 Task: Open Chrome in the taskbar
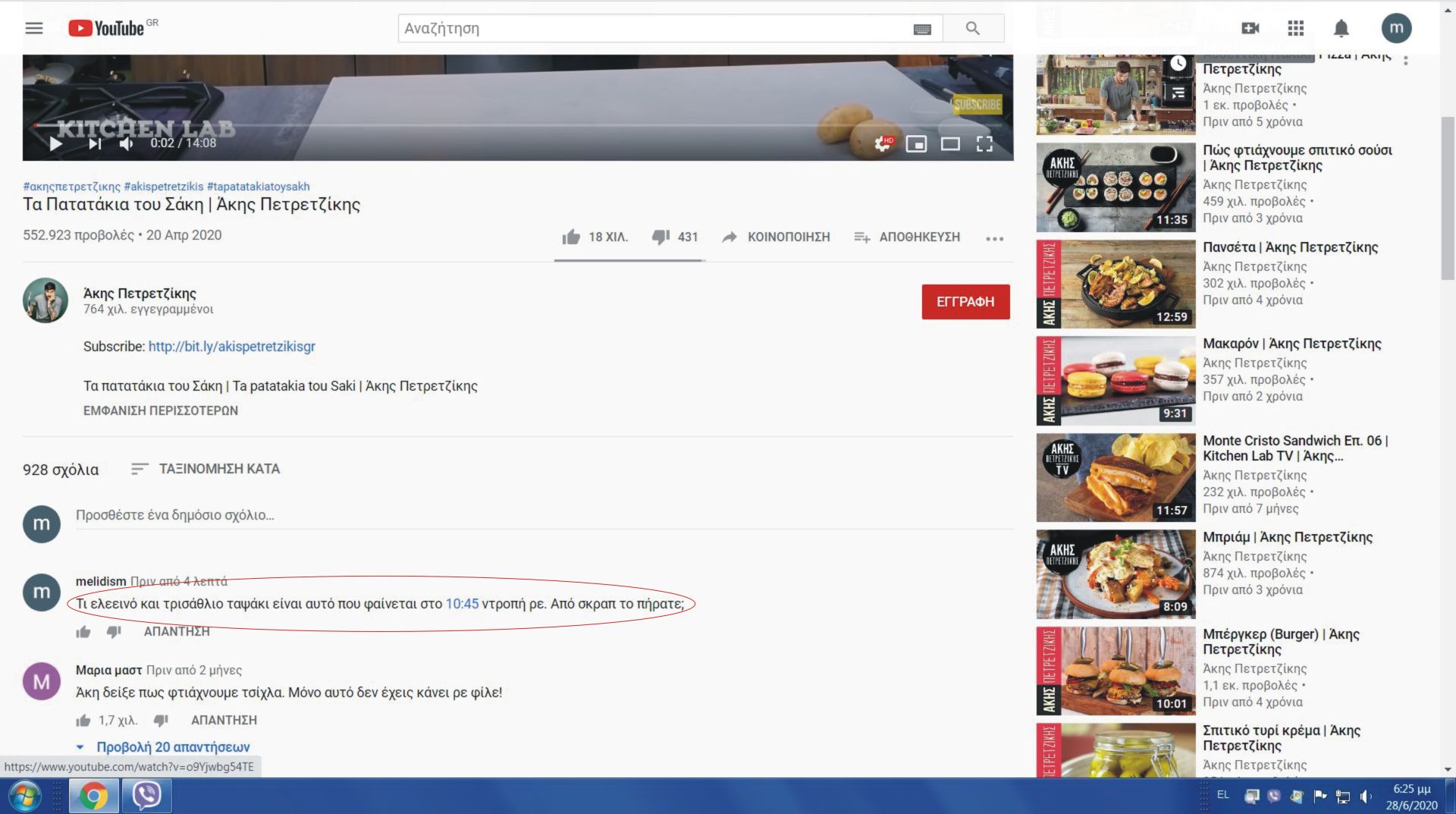point(95,796)
